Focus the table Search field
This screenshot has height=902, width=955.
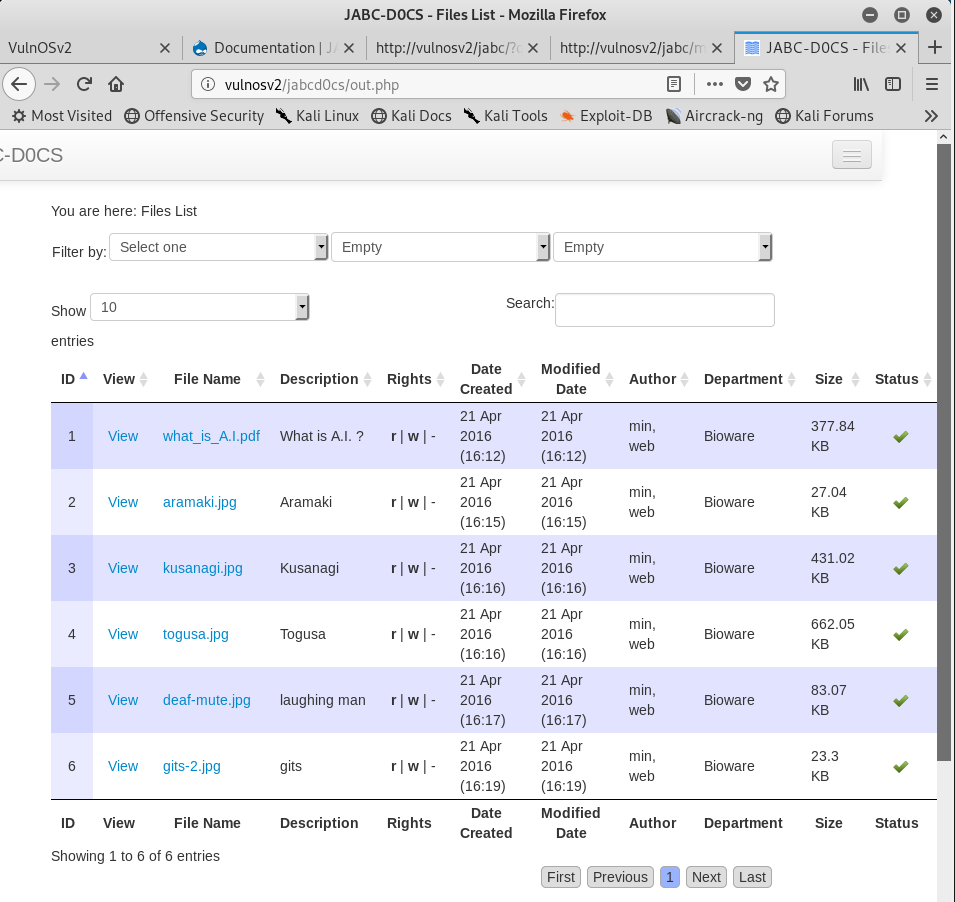[x=664, y=310]
